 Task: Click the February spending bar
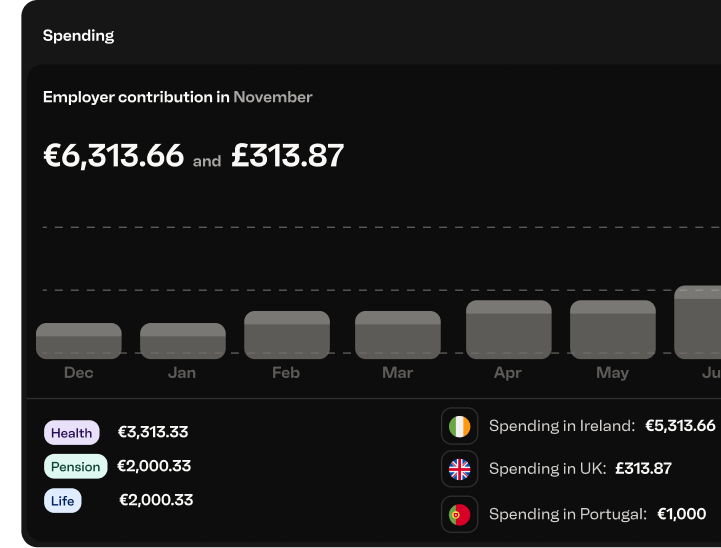tap(287, 335)
